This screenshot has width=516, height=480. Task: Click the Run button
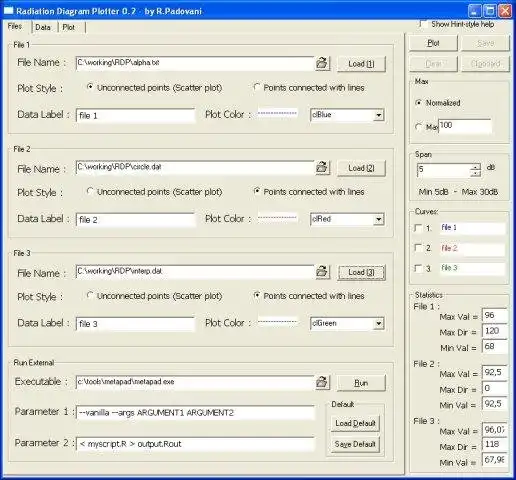361,383
